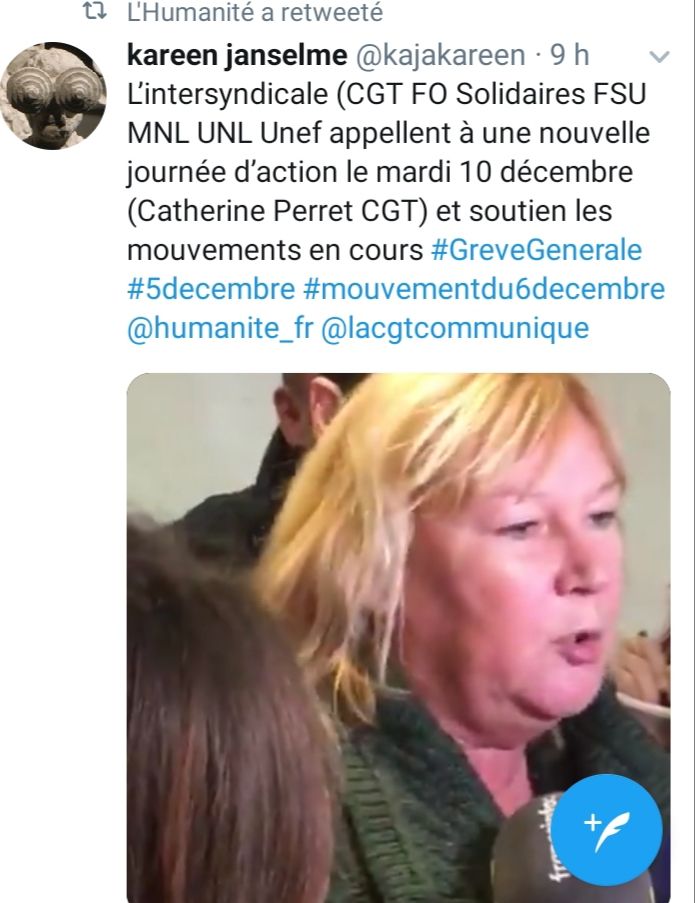Open kareen janselme's profile avatar

point(53,96)
